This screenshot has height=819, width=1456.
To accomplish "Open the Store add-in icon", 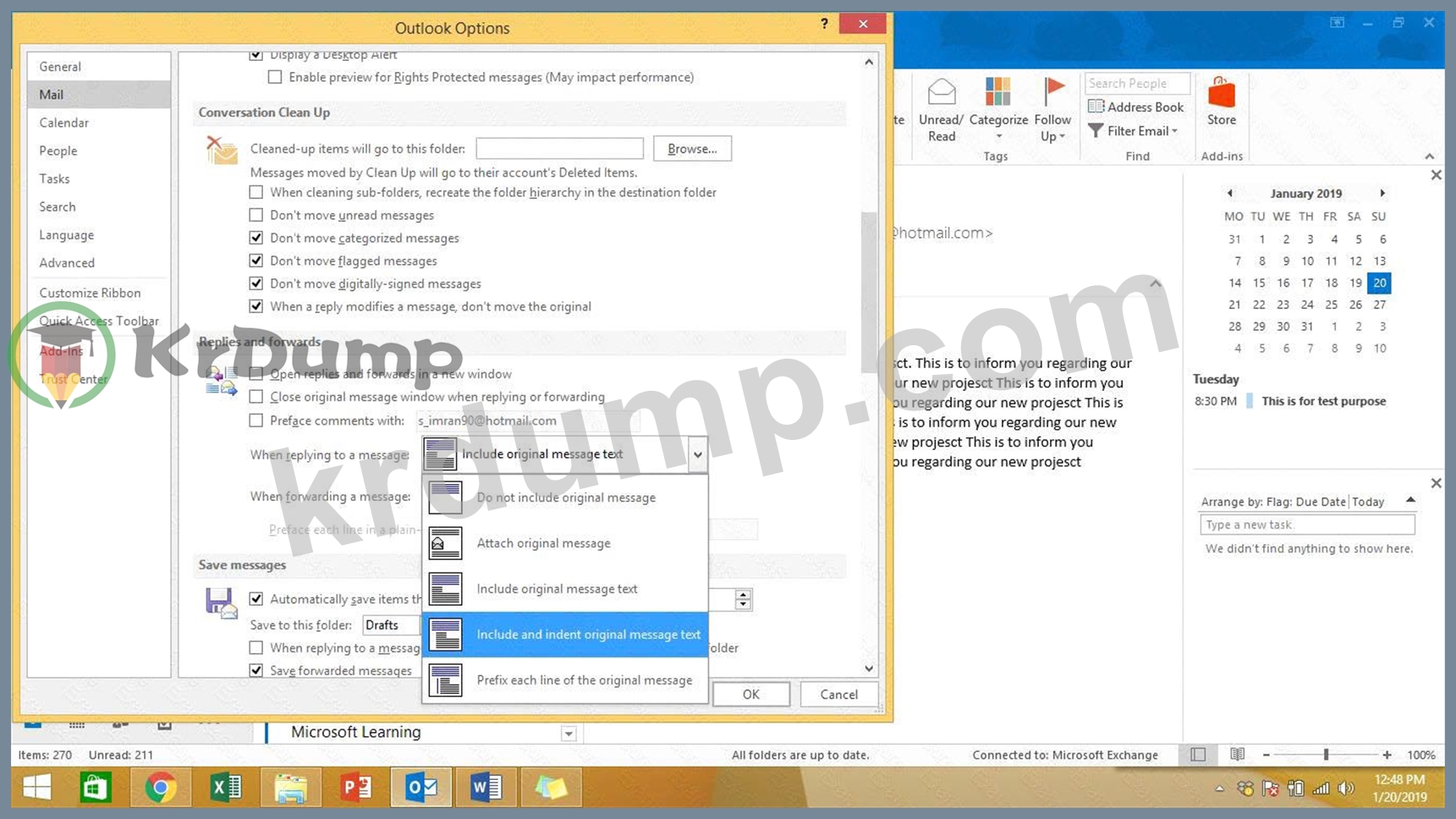I will pos(1222,92).
